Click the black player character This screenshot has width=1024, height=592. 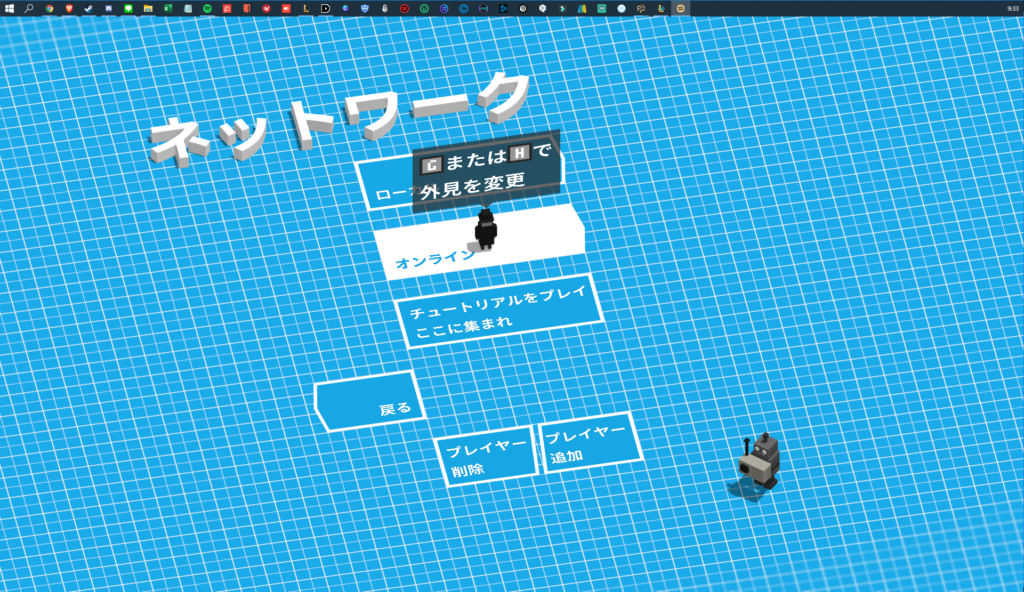tap(486, 230)
